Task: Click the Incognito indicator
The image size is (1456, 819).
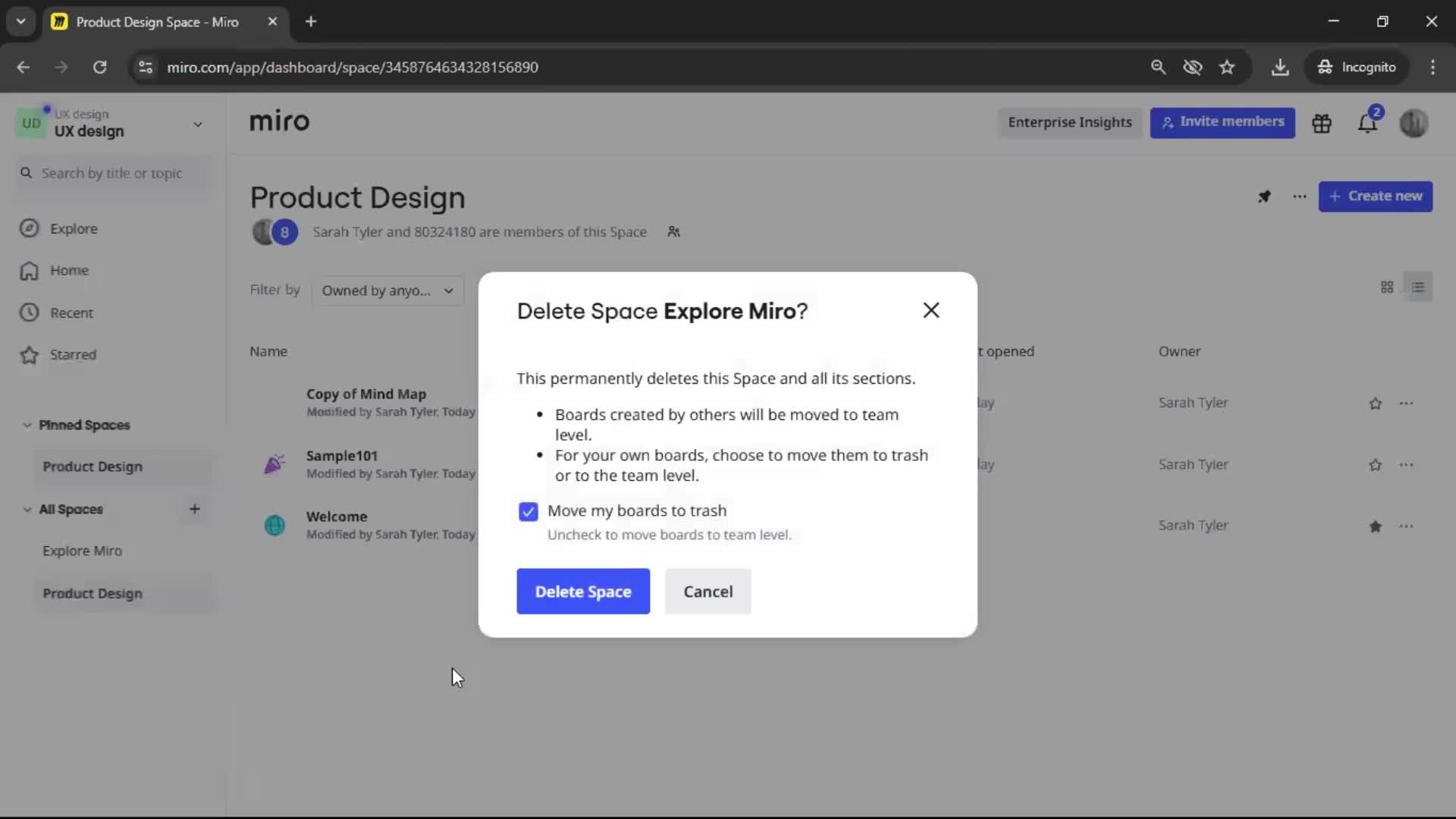Action: 1356,67
